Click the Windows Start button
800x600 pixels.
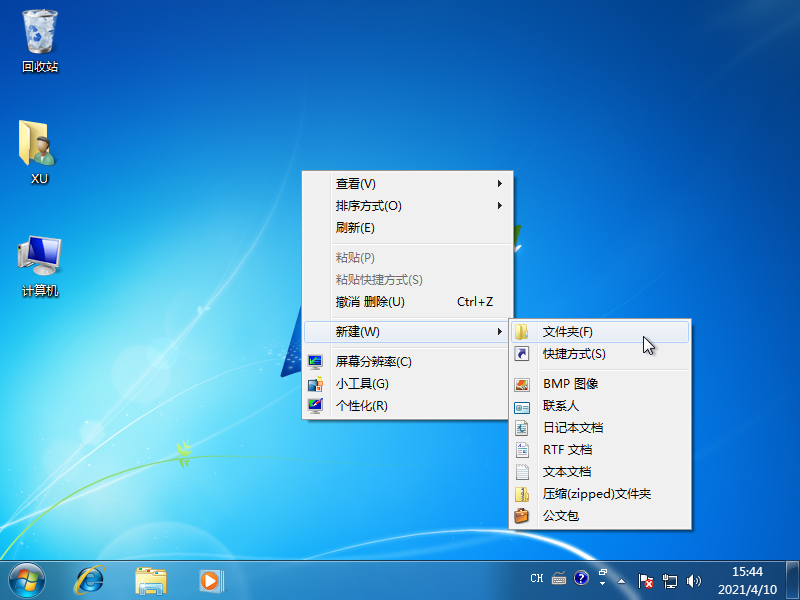[27, 579]
